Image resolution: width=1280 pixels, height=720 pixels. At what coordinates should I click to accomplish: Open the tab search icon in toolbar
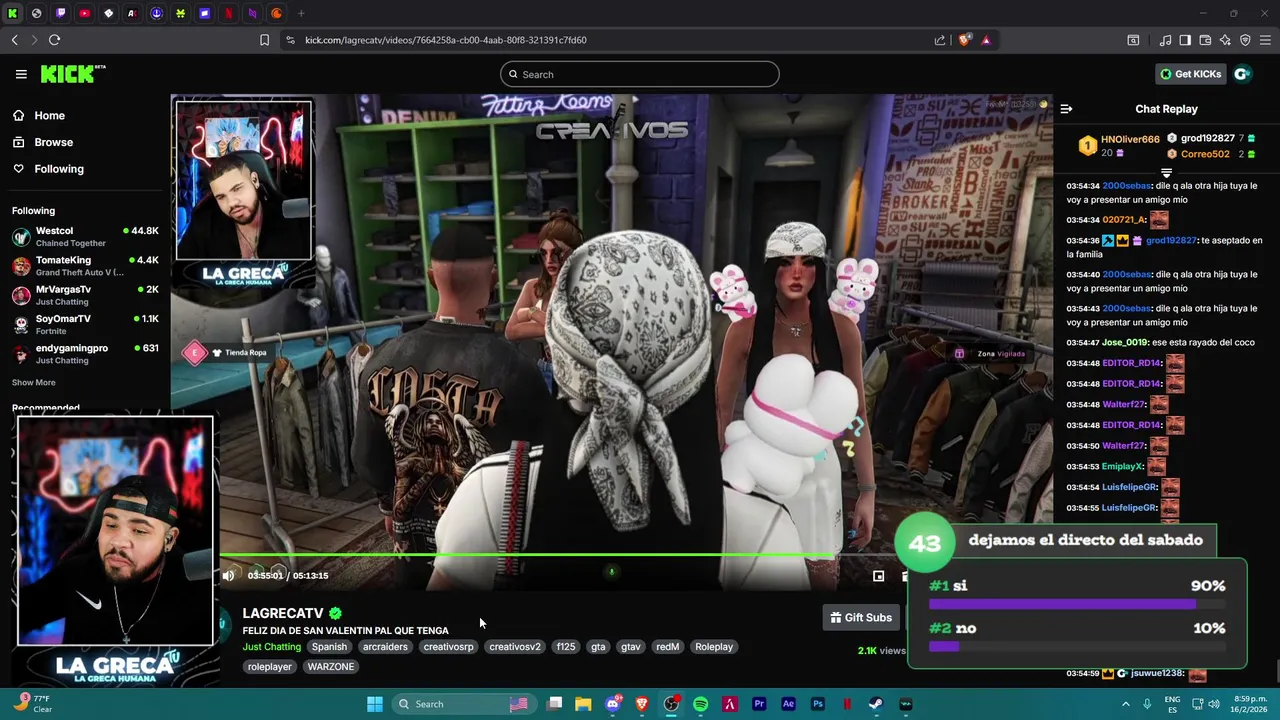pos(1133,40)
